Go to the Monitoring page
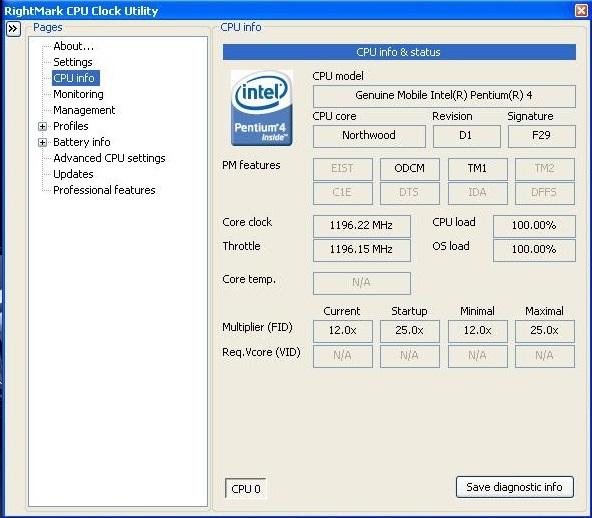 (x=78, y=94)
